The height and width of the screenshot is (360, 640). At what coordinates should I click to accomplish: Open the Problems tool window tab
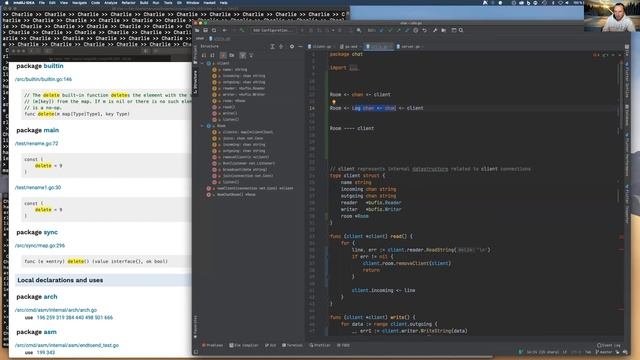(212, 345)
